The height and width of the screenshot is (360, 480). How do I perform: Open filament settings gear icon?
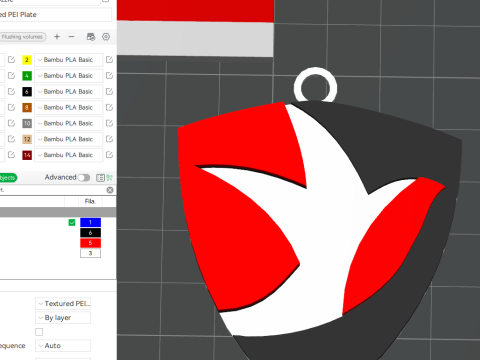(x=106, y=37)
